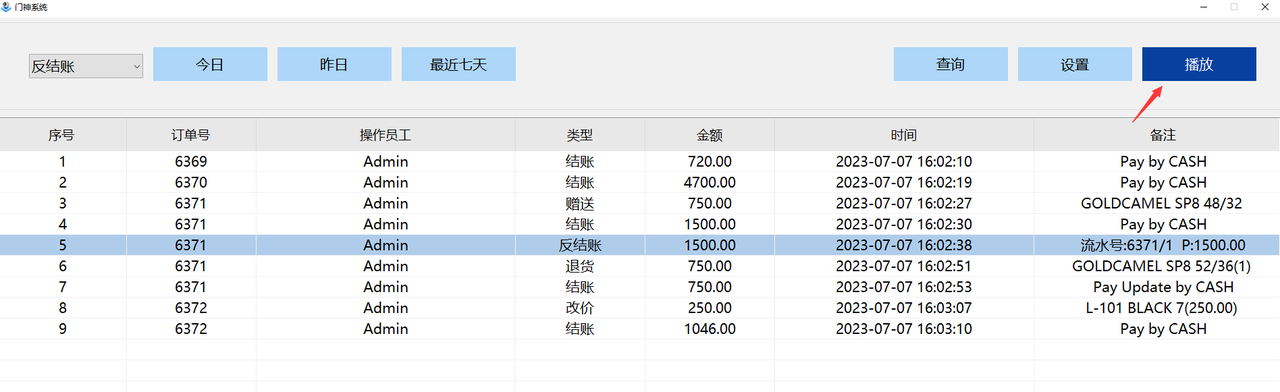This screenshot has height=392, width=1280.
Task: Show records from 昨日
Action: (334, 64)
